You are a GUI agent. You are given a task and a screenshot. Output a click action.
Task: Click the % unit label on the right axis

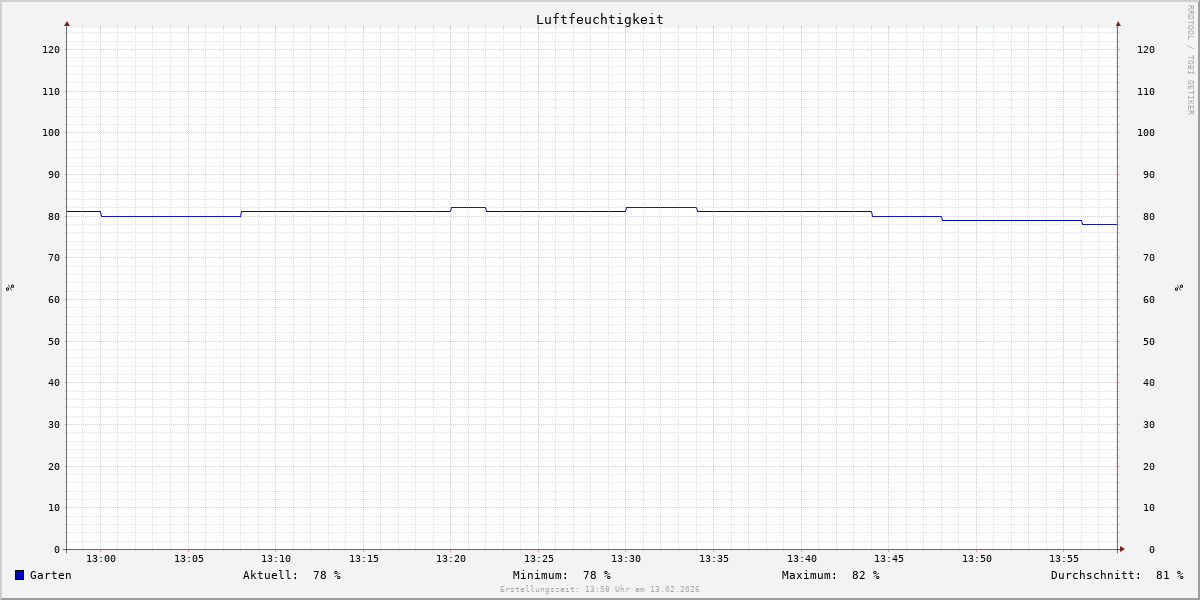click(1179, 287)
